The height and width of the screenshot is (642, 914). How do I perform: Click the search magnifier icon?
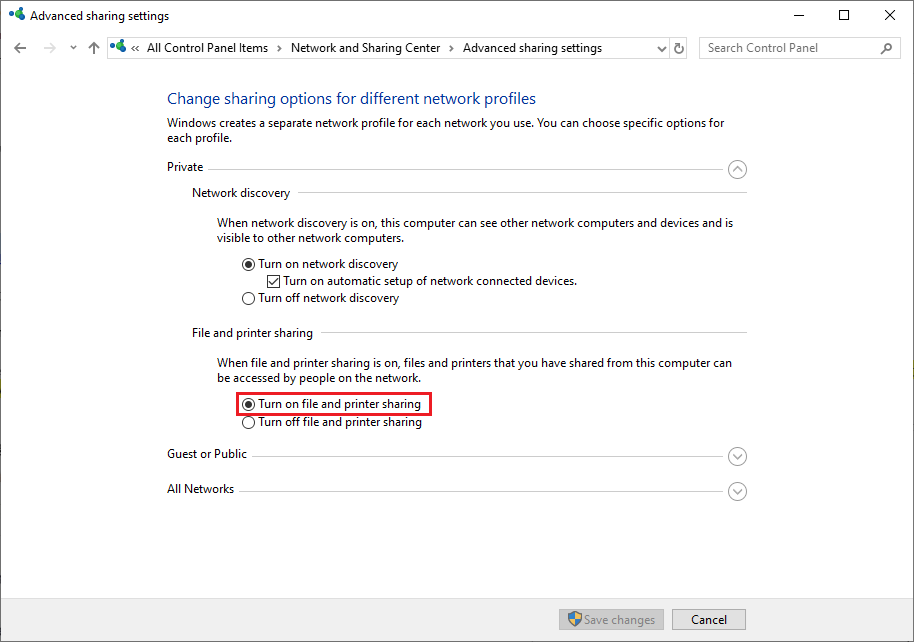coord(886,48)
